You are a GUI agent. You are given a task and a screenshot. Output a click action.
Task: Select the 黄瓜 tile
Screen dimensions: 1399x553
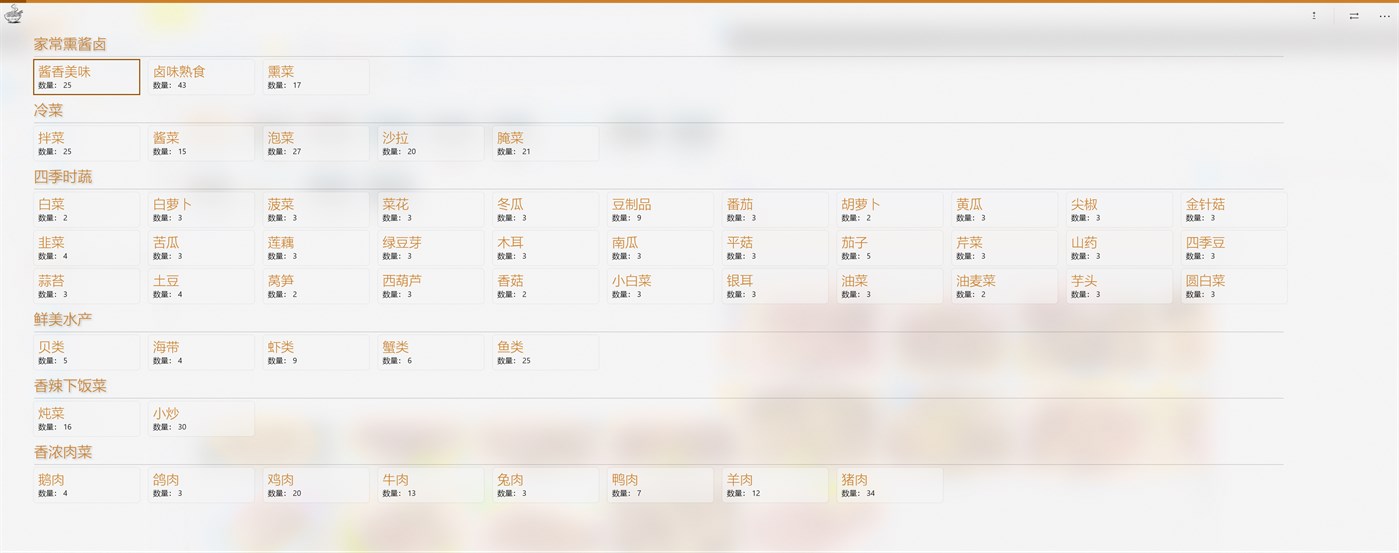click(1005, 209)
